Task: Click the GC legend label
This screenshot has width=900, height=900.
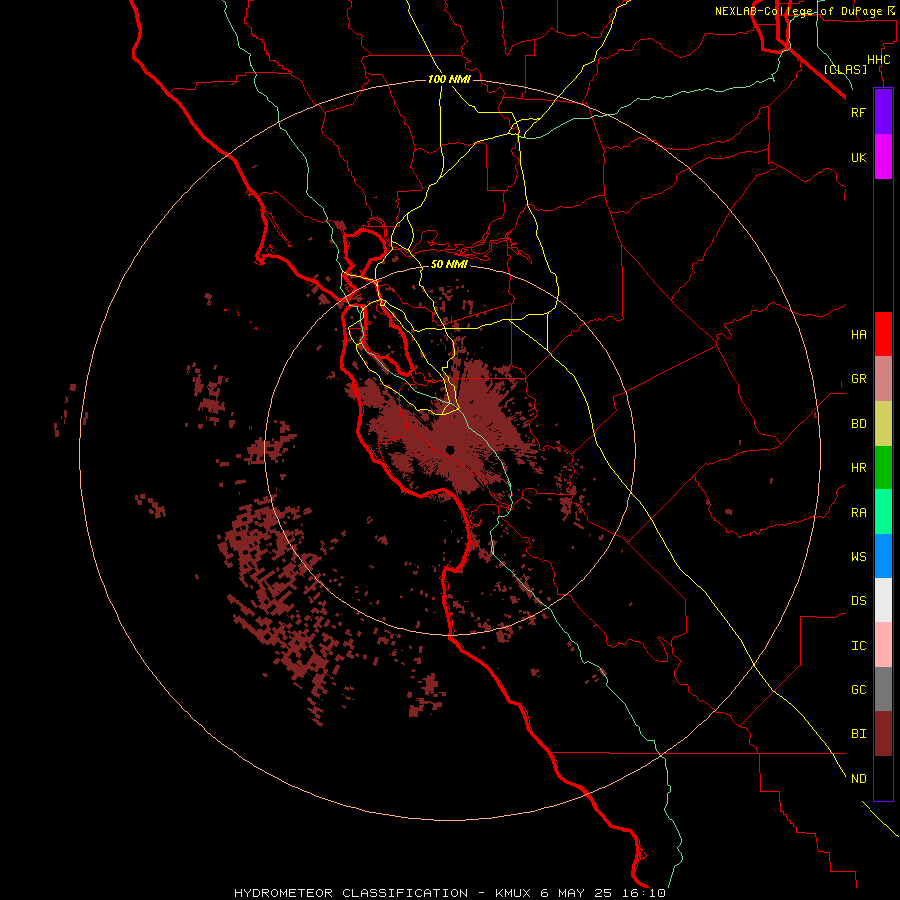Action: tap(858, 689)
